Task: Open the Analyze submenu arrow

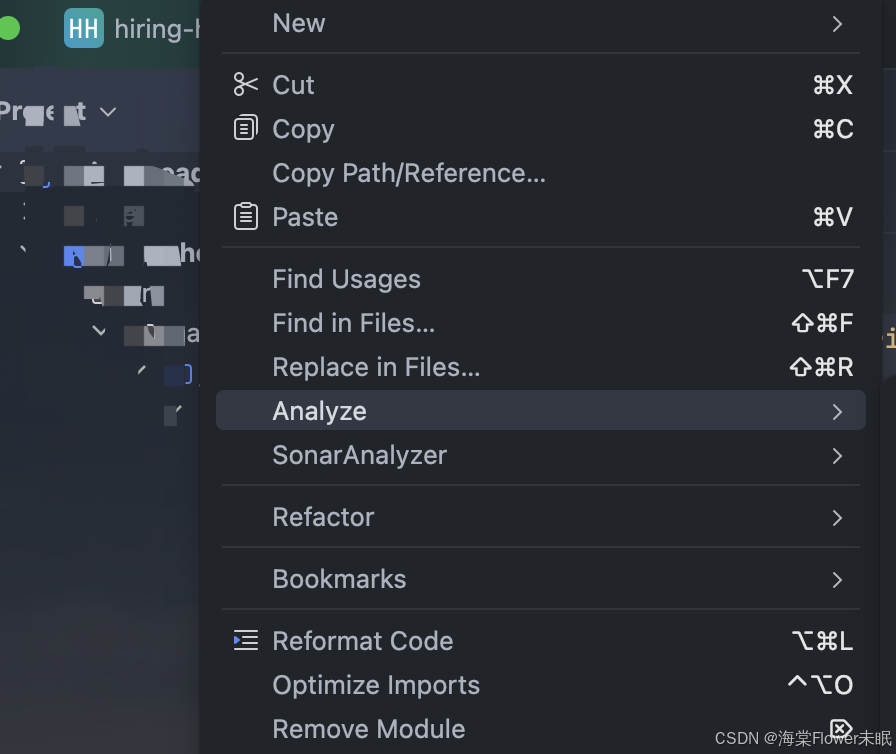Action: (837, 412)
